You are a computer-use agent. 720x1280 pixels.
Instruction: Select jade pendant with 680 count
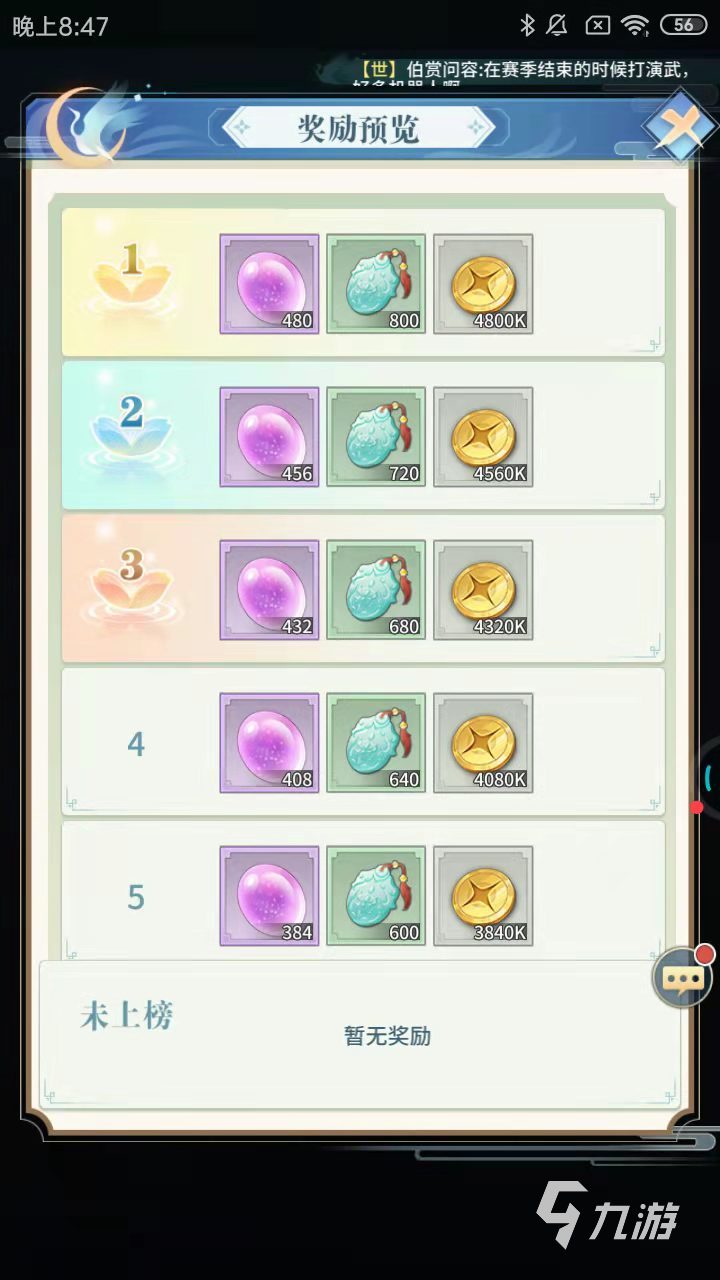click(x=376, y=590)
